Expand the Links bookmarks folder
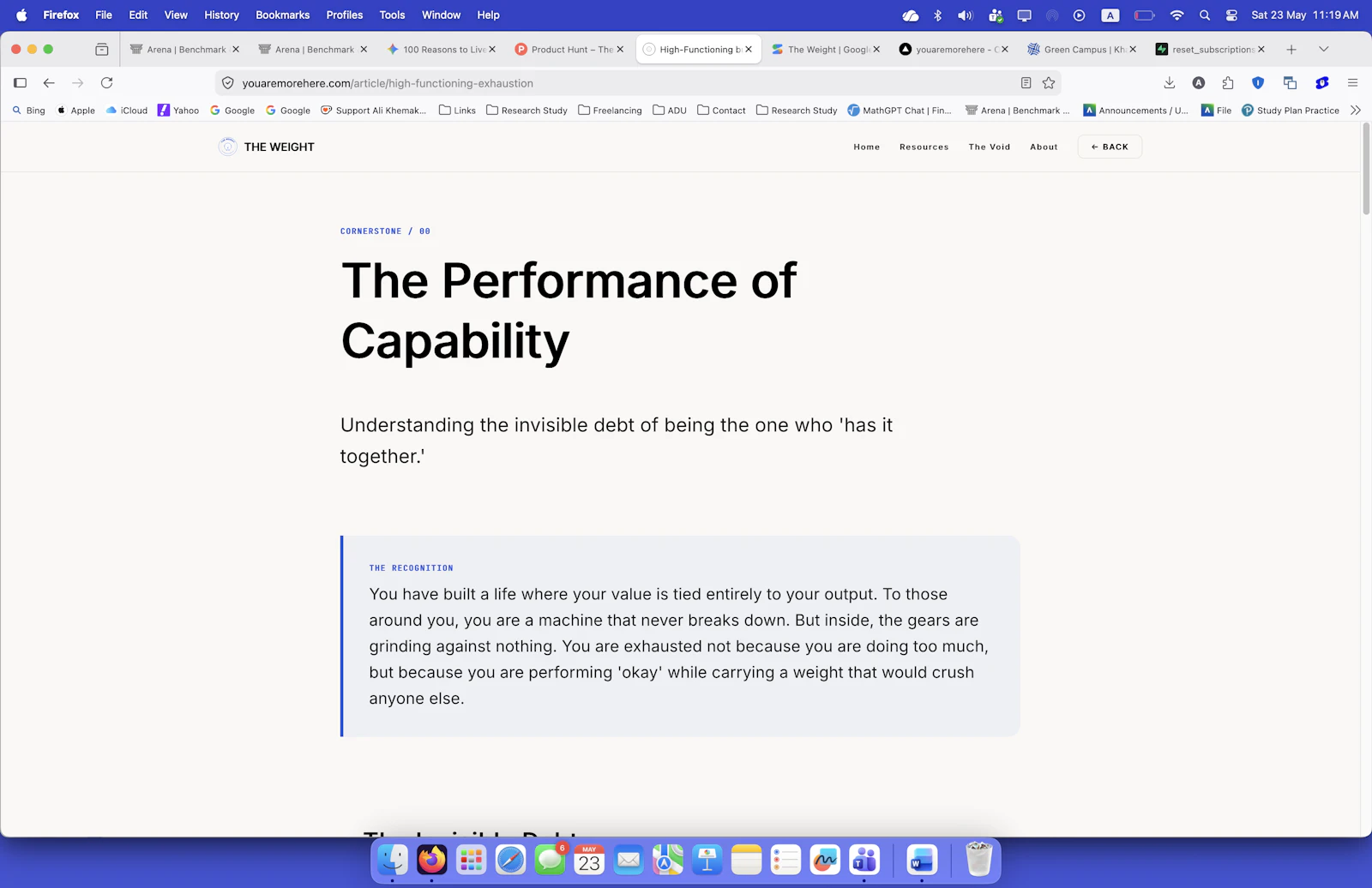The image size is (1372, 888). (x=457, y=111)
